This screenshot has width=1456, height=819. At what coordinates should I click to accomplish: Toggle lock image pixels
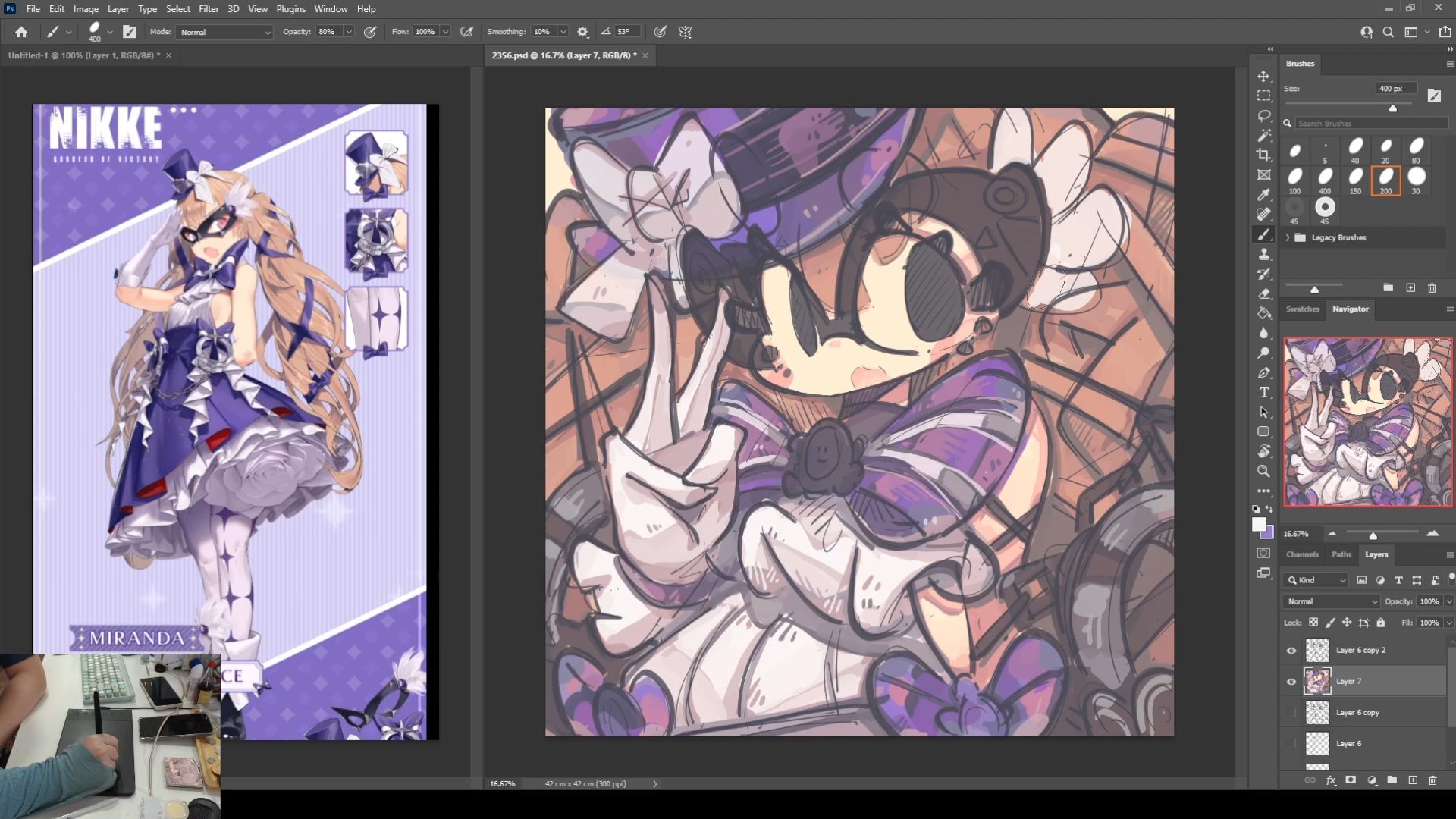click(x=1330, y=623)
